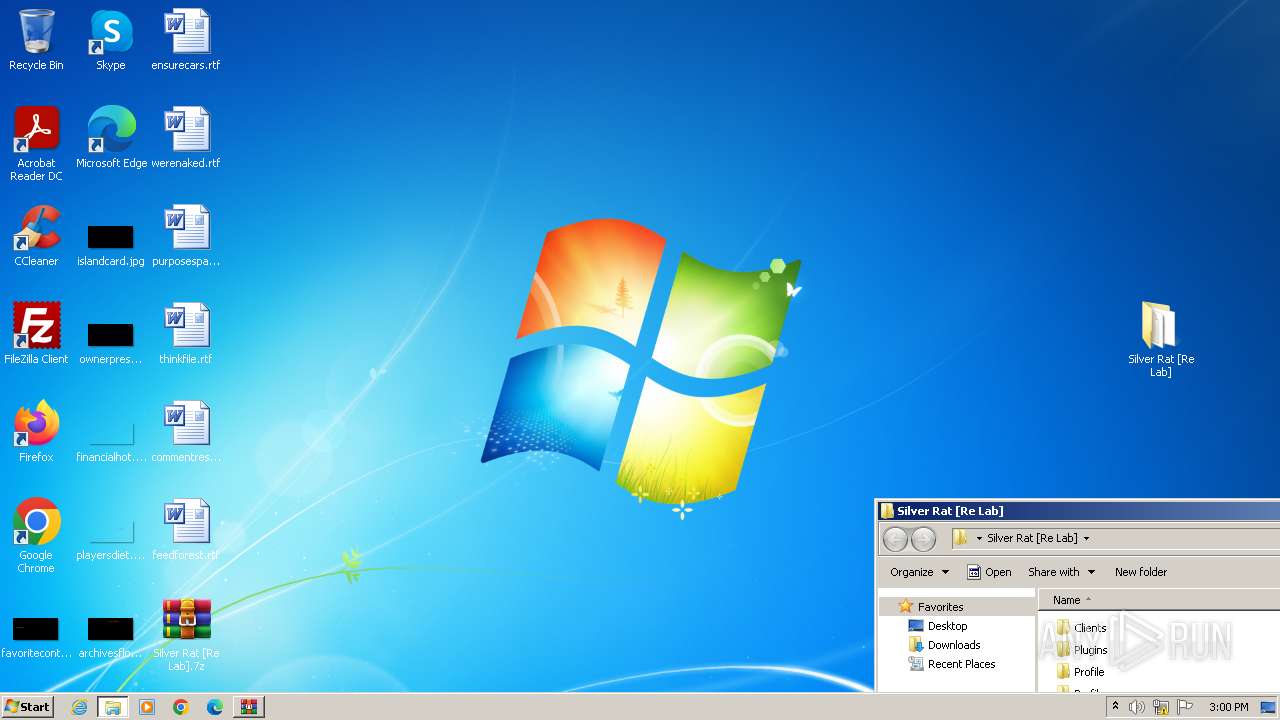Open the Recycle Bin desktop icon

tap(36, 40)
